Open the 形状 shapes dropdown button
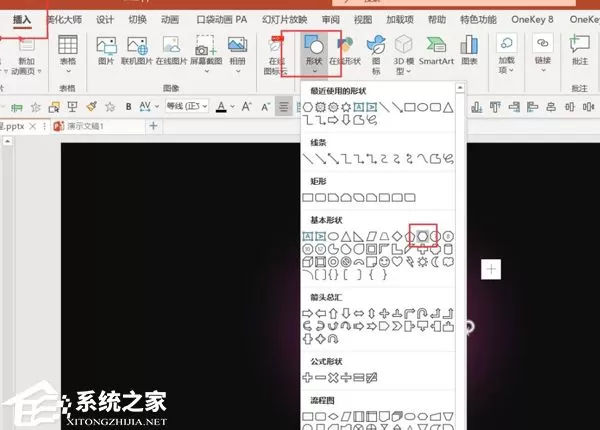This screenshot has width=600, height=430. point(314,53)
